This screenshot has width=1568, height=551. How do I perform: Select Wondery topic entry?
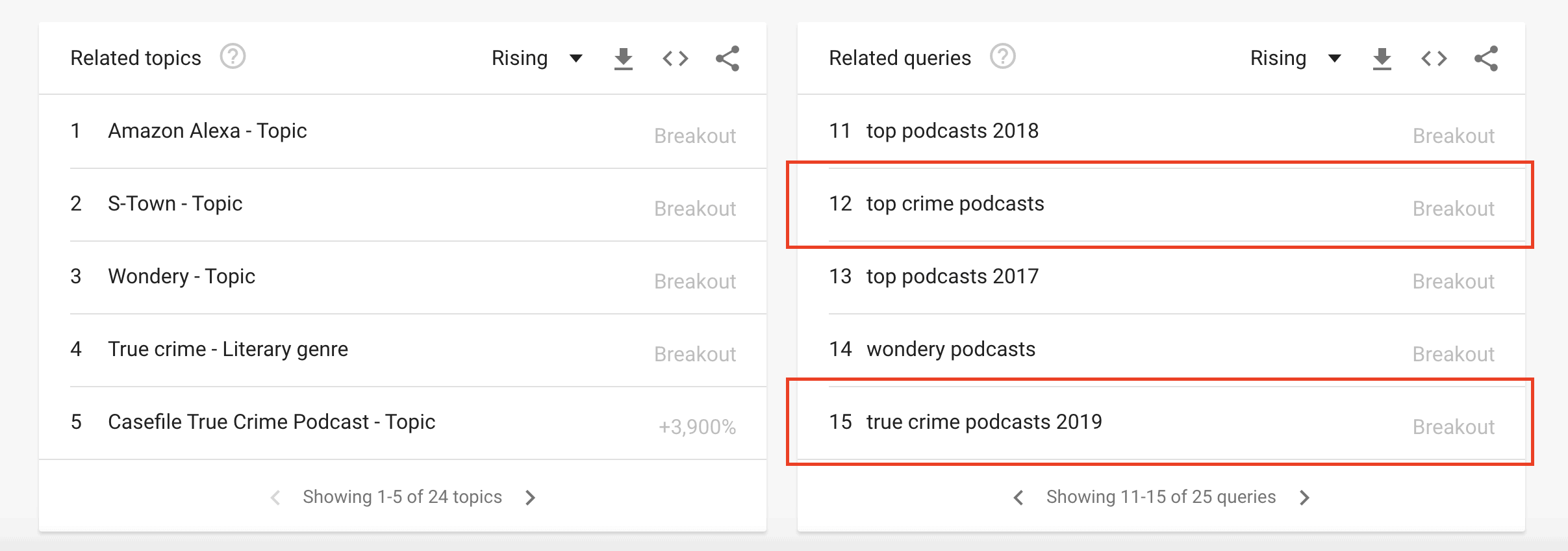403,277
